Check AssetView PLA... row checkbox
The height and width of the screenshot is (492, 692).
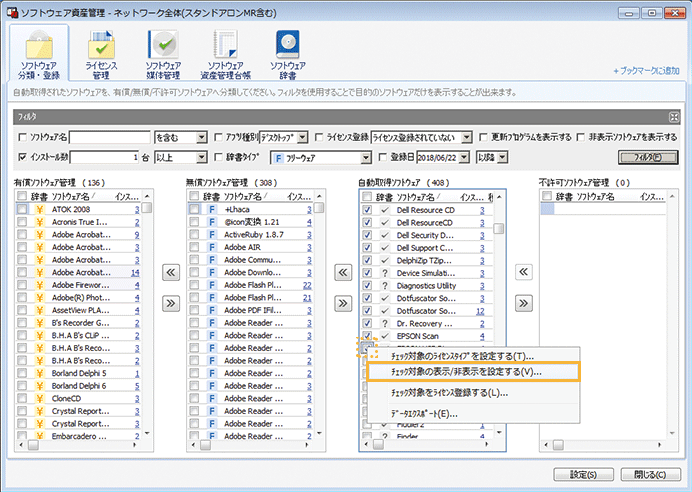coord(22,310)
